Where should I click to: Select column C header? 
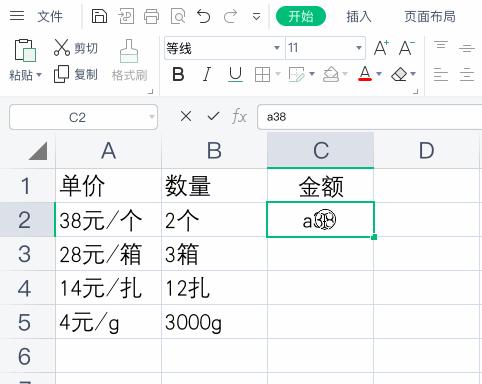pos(321,151)
